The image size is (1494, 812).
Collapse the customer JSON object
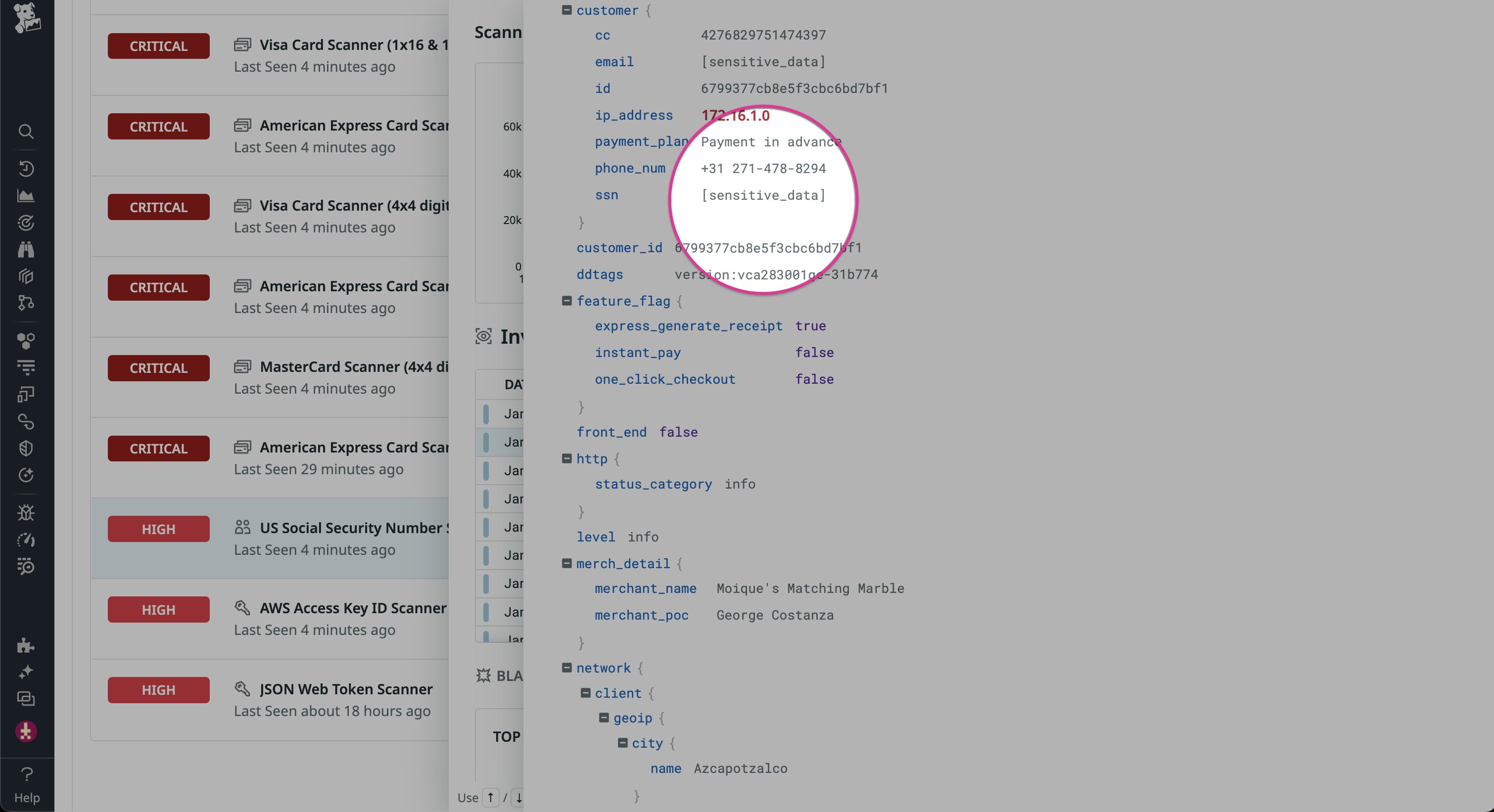coord(566,10)
